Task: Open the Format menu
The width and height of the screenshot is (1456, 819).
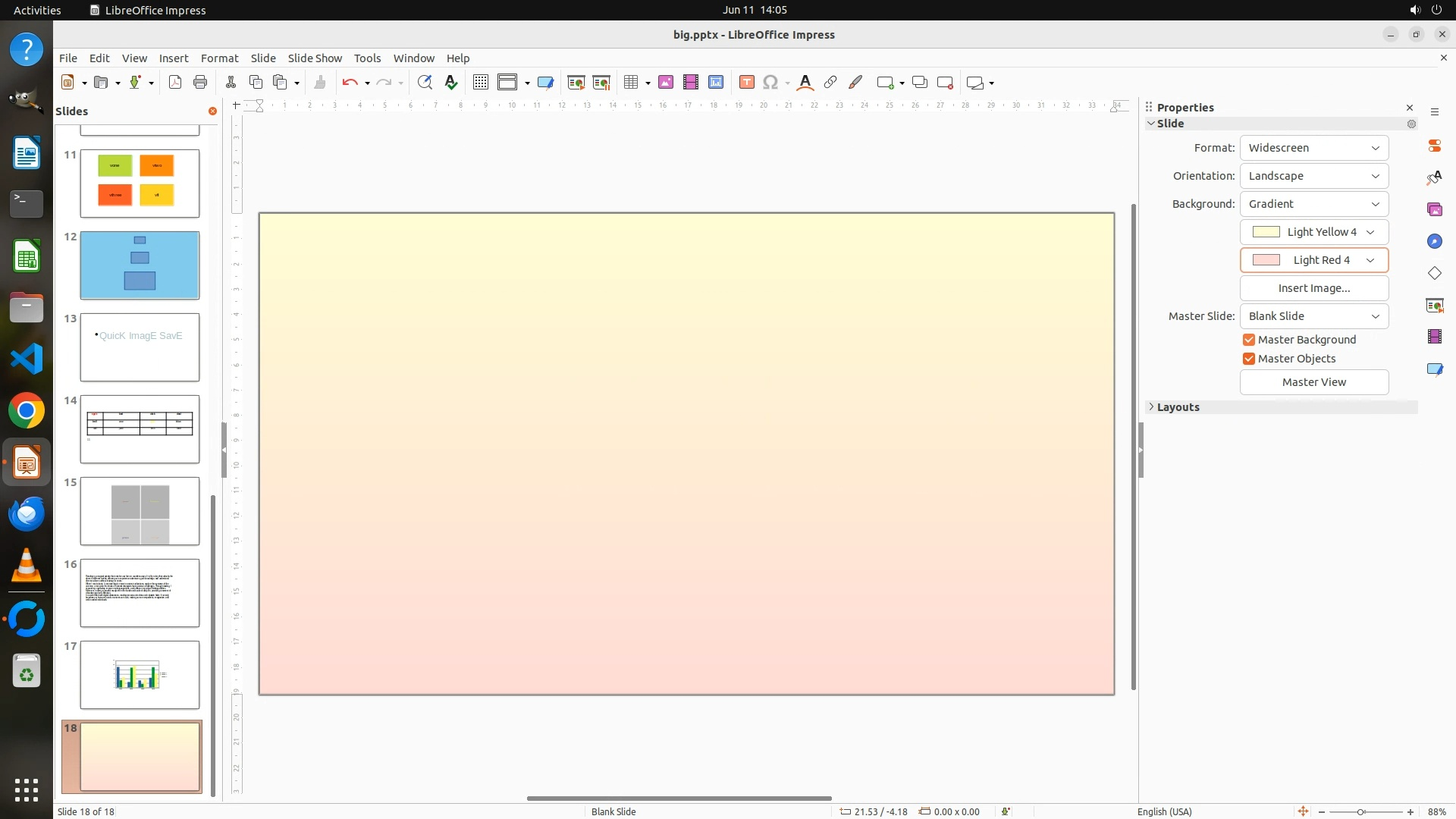Action: tap(219, 58)
